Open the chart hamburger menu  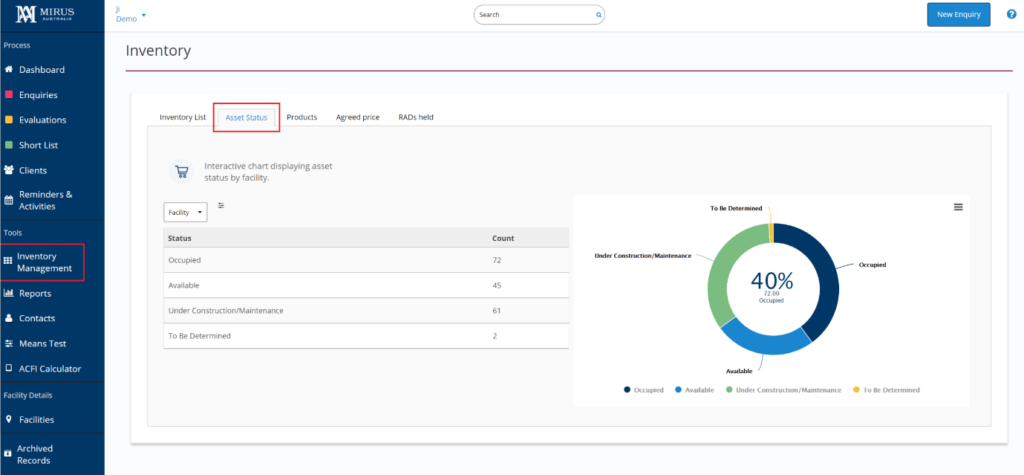pos(958,206)
